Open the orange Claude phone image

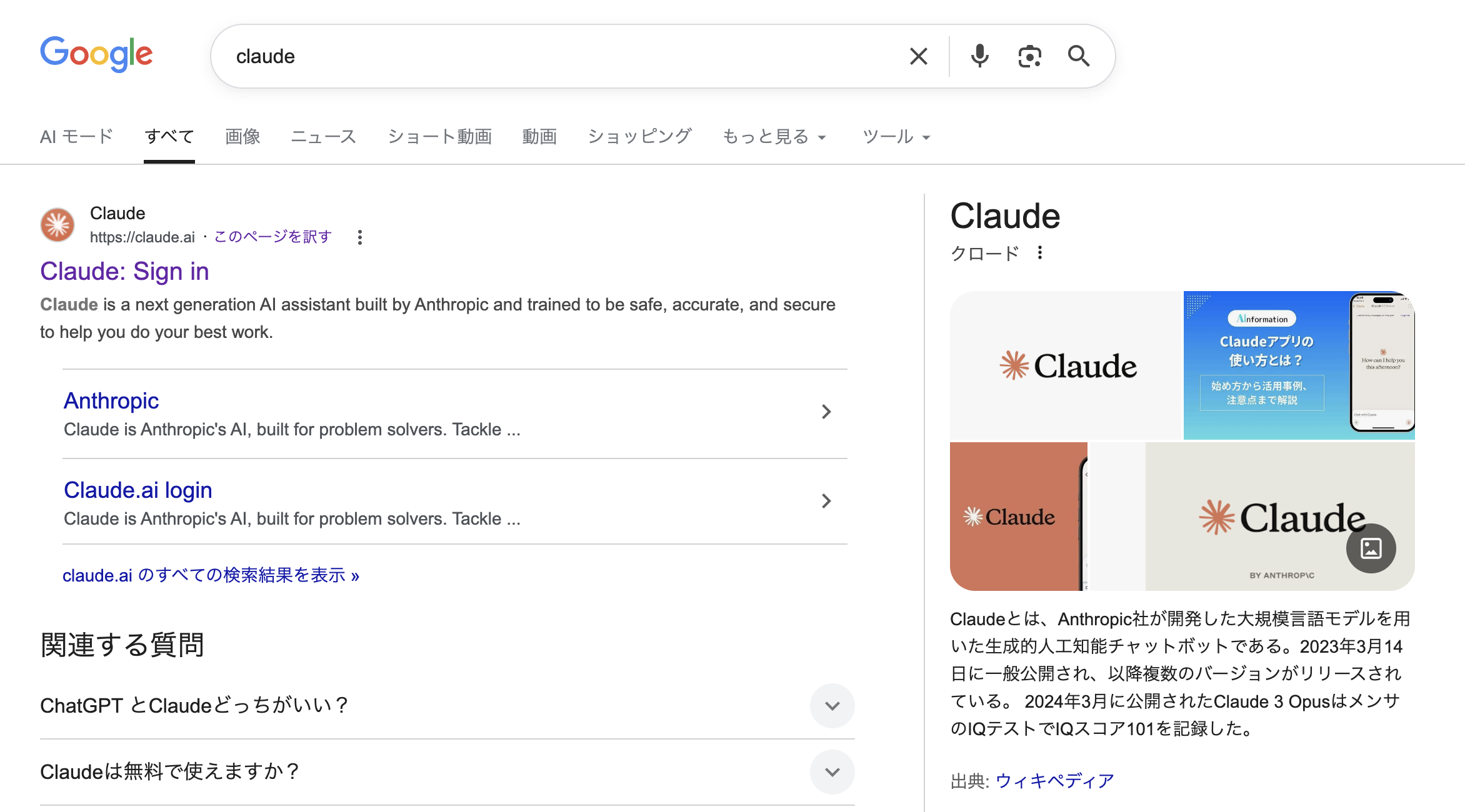[x=1019, y=517]
